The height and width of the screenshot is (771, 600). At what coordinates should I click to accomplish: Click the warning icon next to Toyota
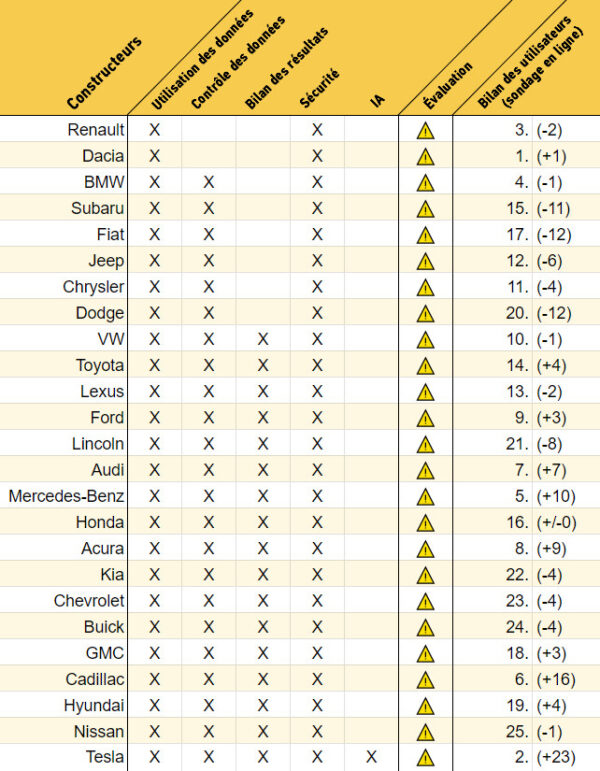(x=425, y=366)
